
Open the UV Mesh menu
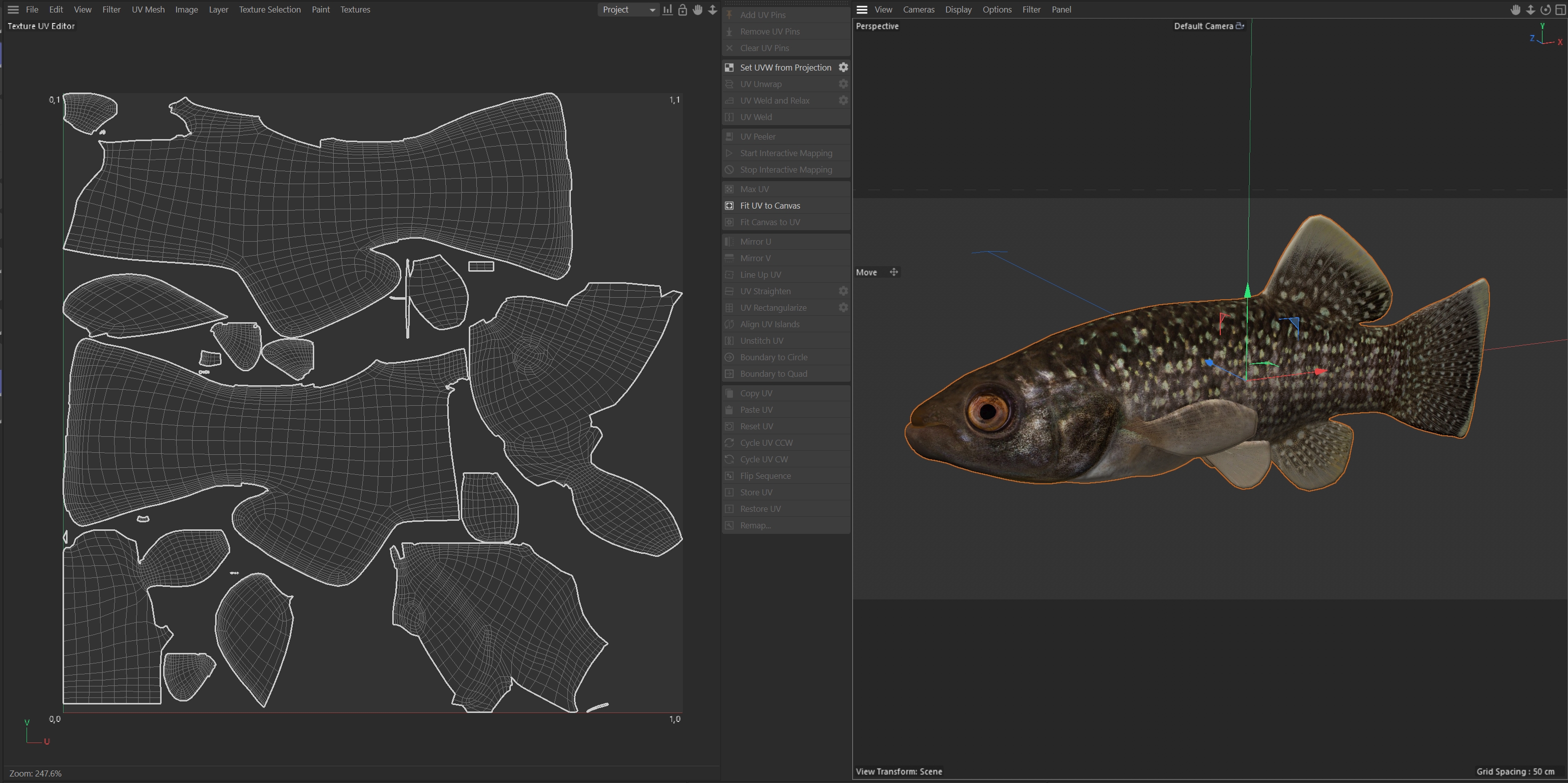148,10
